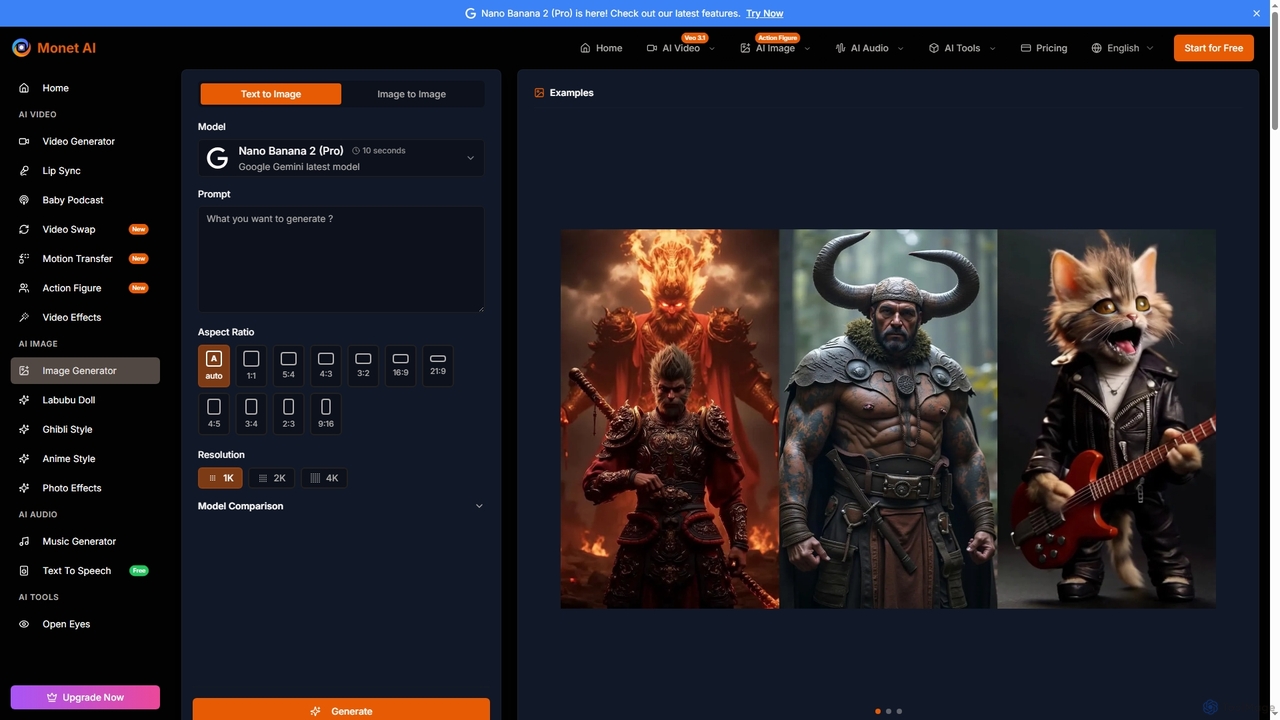Open the AI Video top nav dropdown
Viewport: 1280px width, 720px height.
point(681,48)
